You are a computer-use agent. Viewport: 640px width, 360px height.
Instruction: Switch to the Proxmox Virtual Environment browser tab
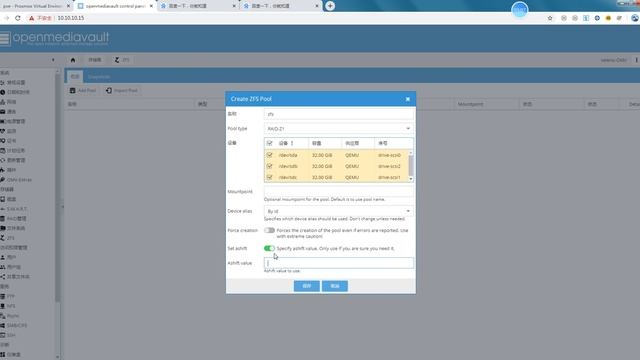click(x=33, y=6)
